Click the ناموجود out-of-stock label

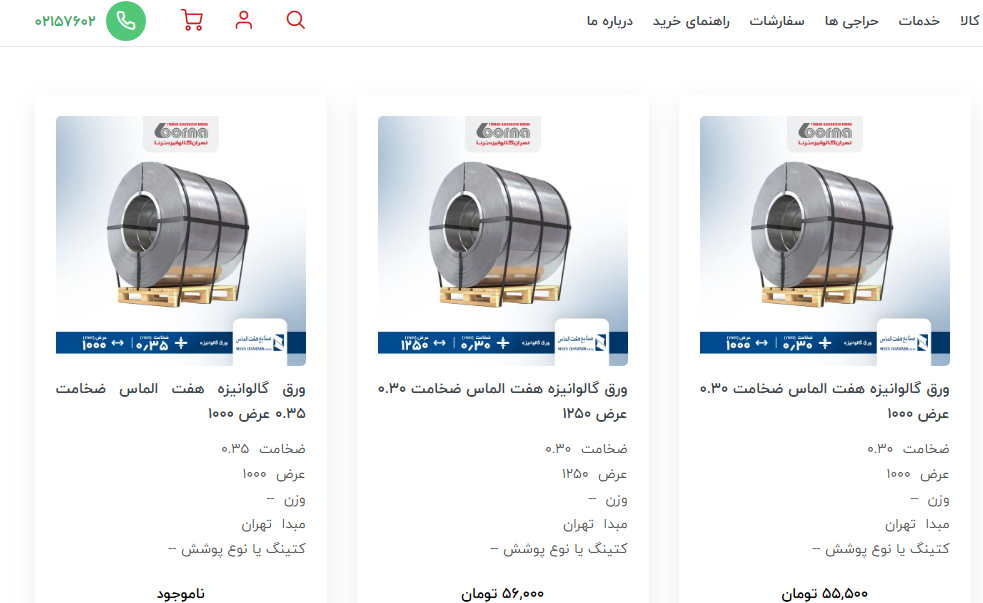[181, 594]
